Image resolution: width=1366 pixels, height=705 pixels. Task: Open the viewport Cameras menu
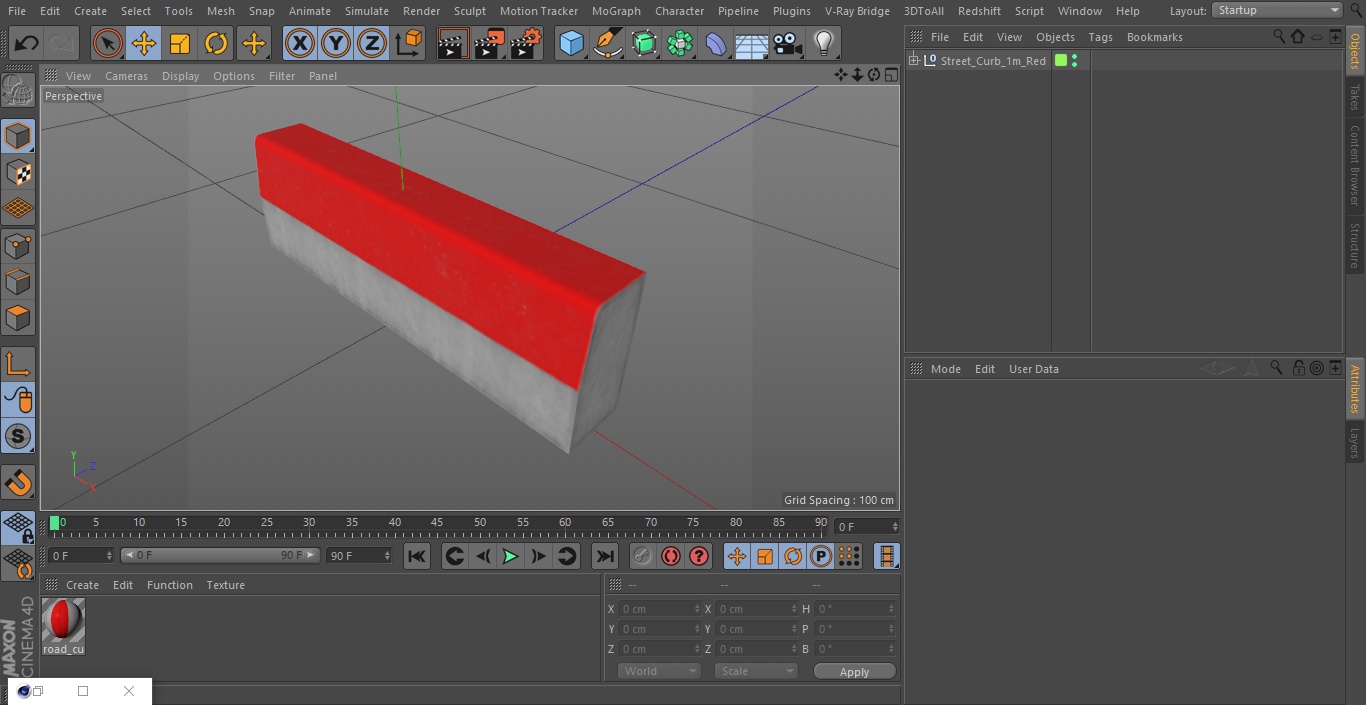126,76
